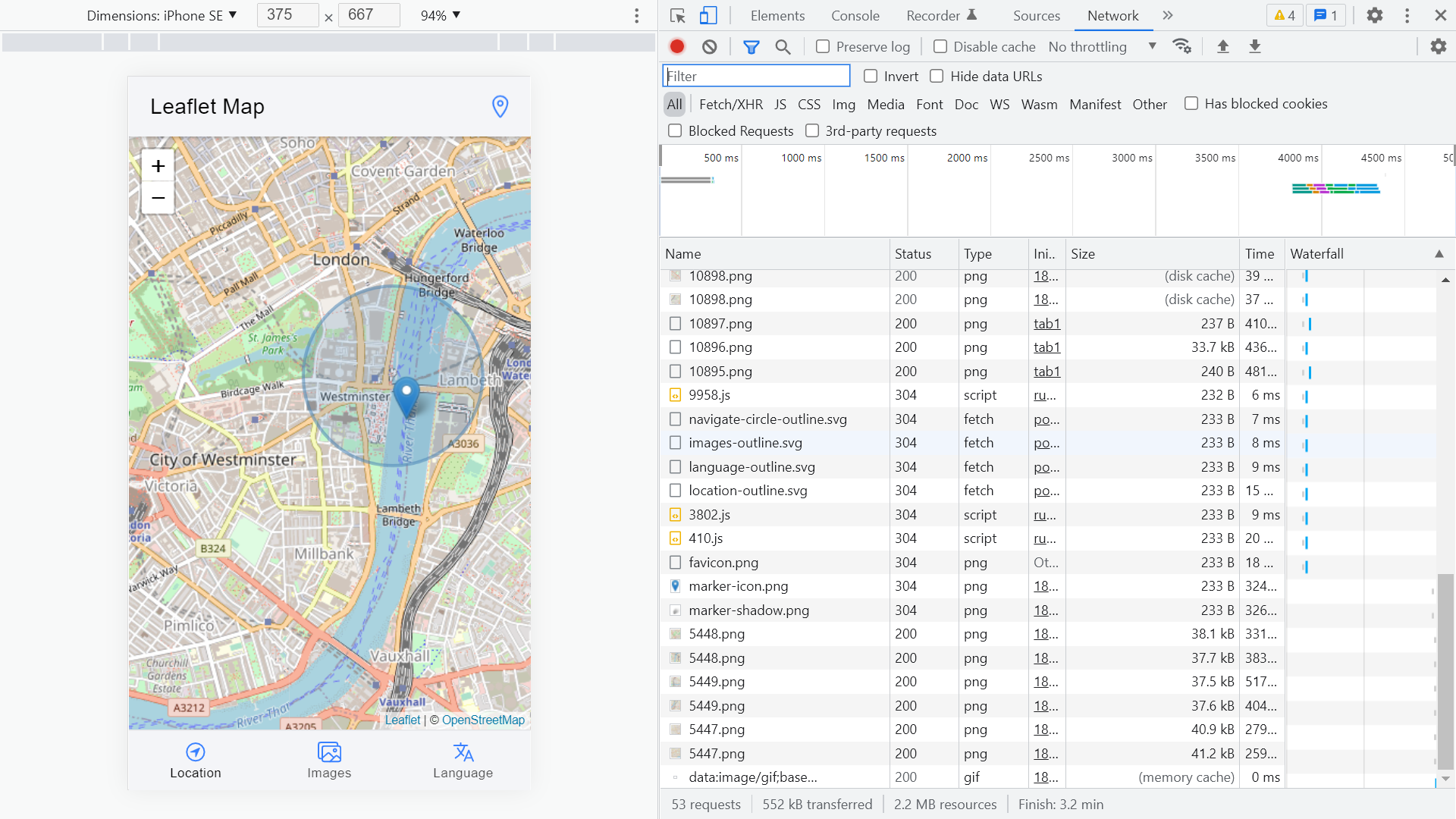Zoom in on the Leaflet map
1456x819 pixels.
[x=158, y=165]
